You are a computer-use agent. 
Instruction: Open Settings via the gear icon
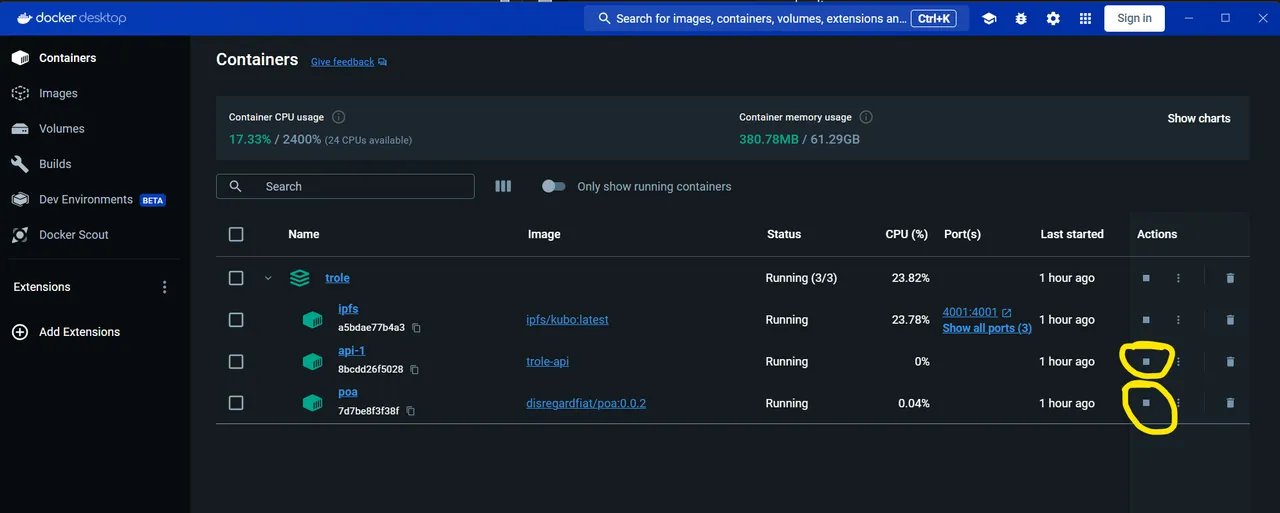tap(1053, 18)
